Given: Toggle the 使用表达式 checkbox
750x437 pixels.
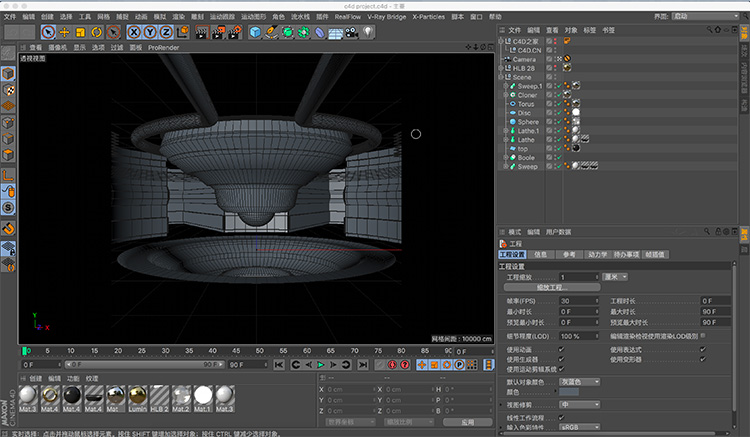Looking at the screenshot, I should coord(703,349).
